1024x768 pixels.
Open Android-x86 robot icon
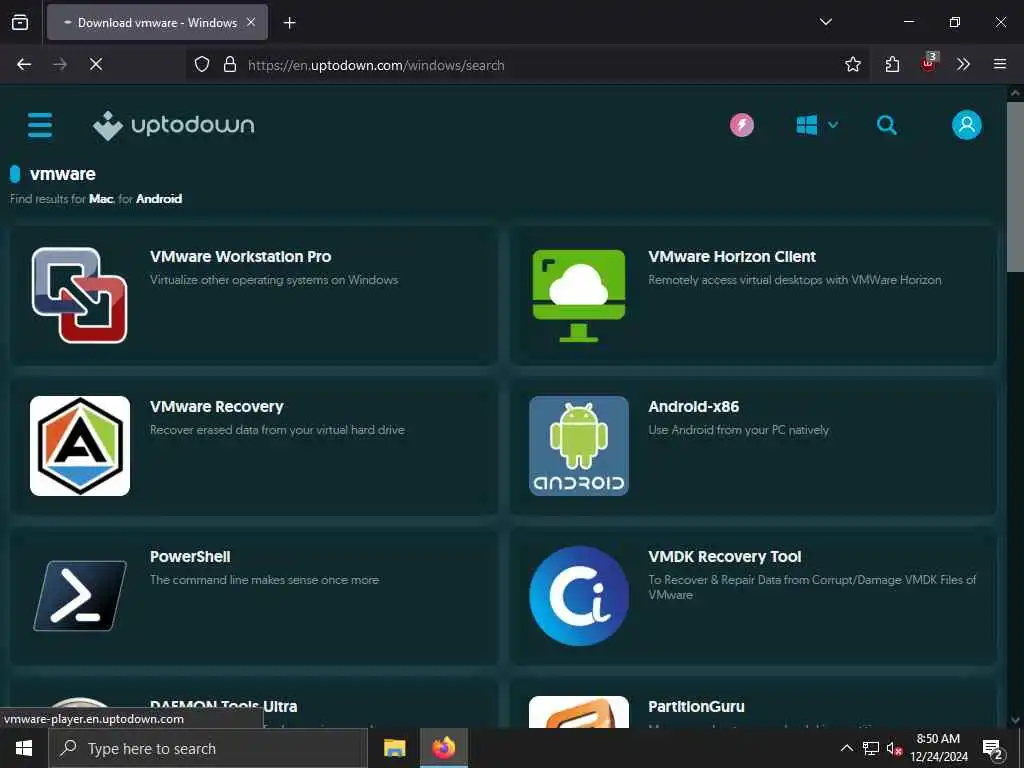[579, 445]
